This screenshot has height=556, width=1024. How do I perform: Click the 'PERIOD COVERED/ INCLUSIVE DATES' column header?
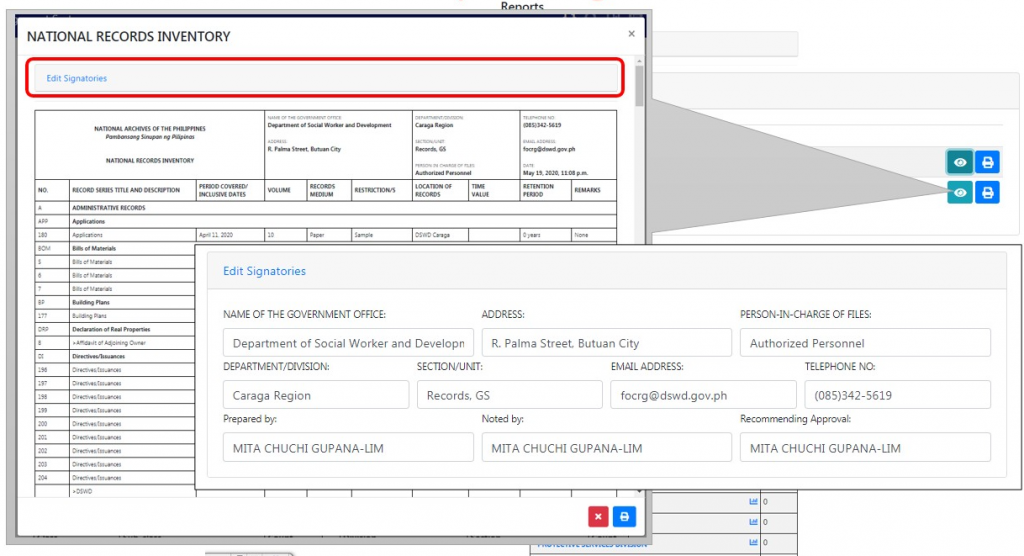coord(223,190)
